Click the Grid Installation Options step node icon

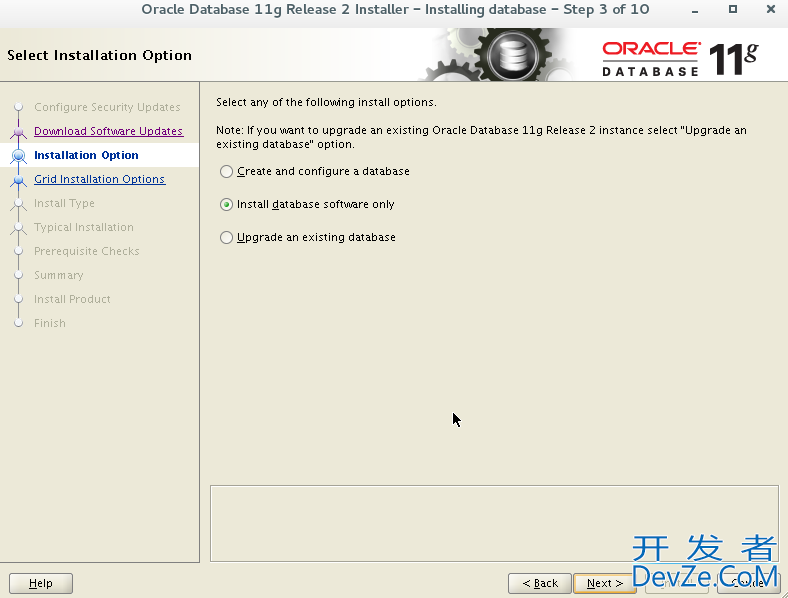point(19,180)
